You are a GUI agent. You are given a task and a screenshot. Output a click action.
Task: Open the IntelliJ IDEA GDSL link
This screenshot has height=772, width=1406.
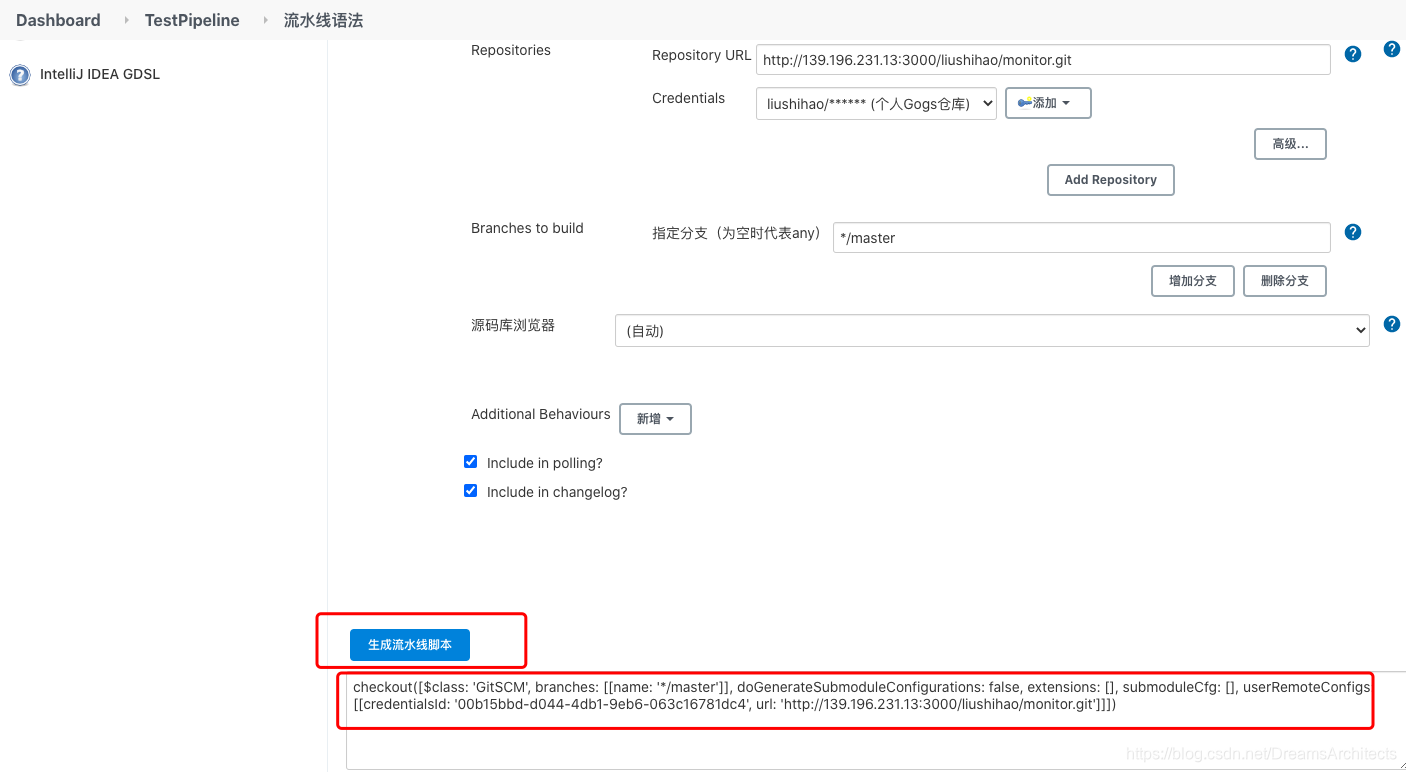pyautogui.click(x=100, y=74)
